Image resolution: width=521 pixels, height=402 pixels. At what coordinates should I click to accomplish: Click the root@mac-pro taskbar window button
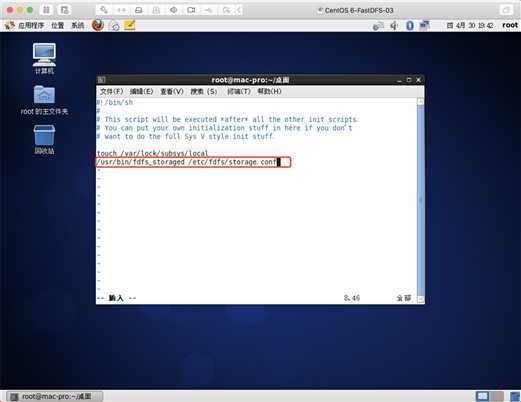[55, 396]
